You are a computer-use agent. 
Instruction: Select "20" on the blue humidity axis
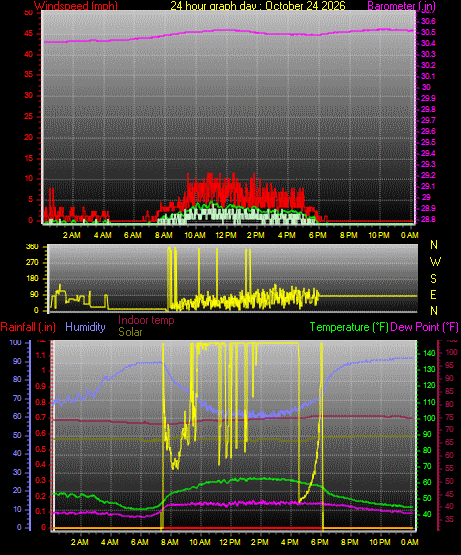click(17, 491)
